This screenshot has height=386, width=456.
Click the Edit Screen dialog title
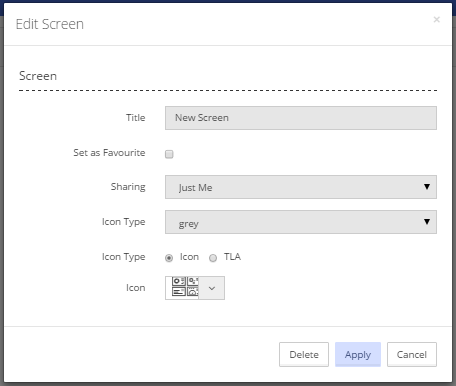(x=50, y=24)
